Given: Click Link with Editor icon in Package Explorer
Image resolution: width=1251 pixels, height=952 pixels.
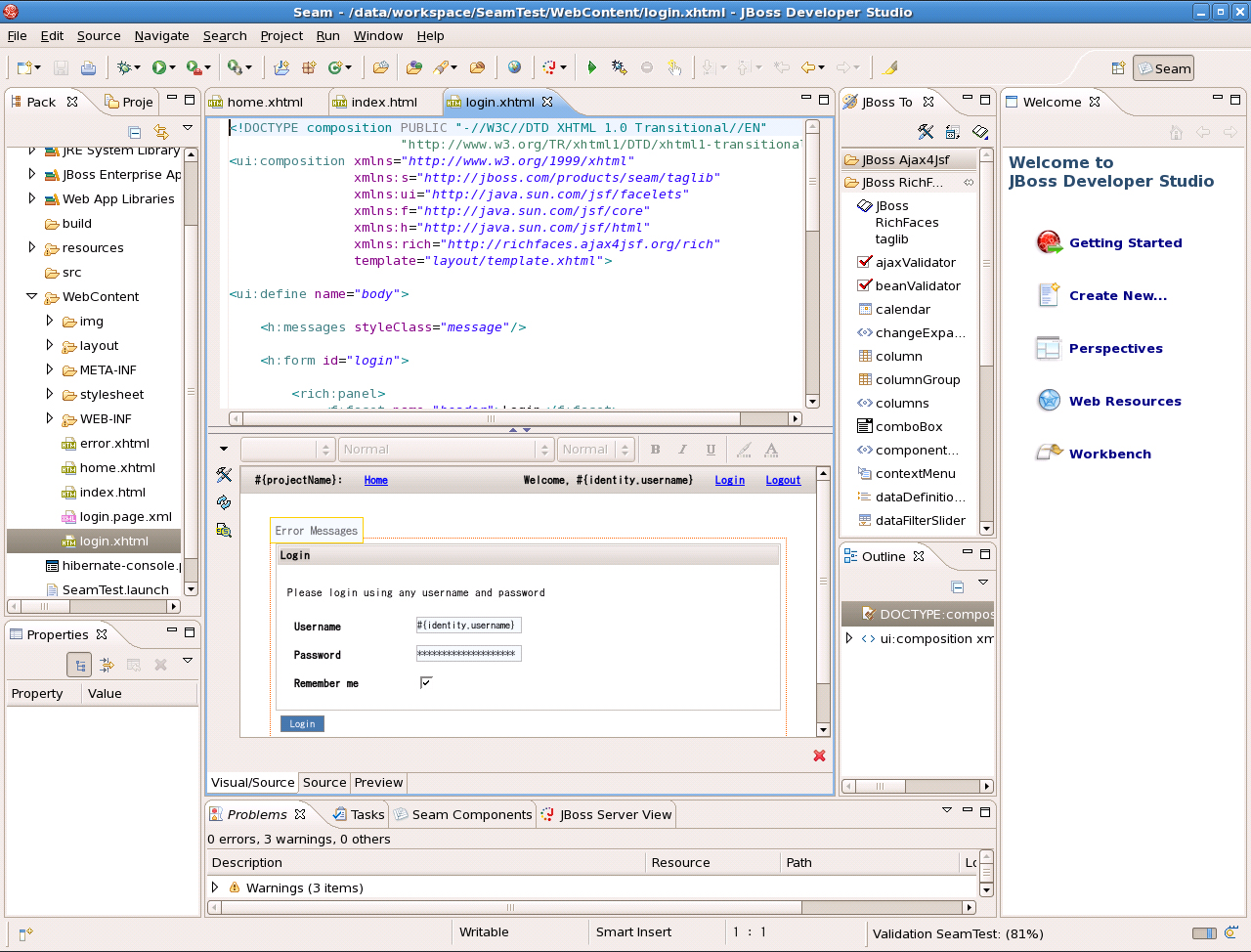Looking at the screenshot, I should 161,132.
